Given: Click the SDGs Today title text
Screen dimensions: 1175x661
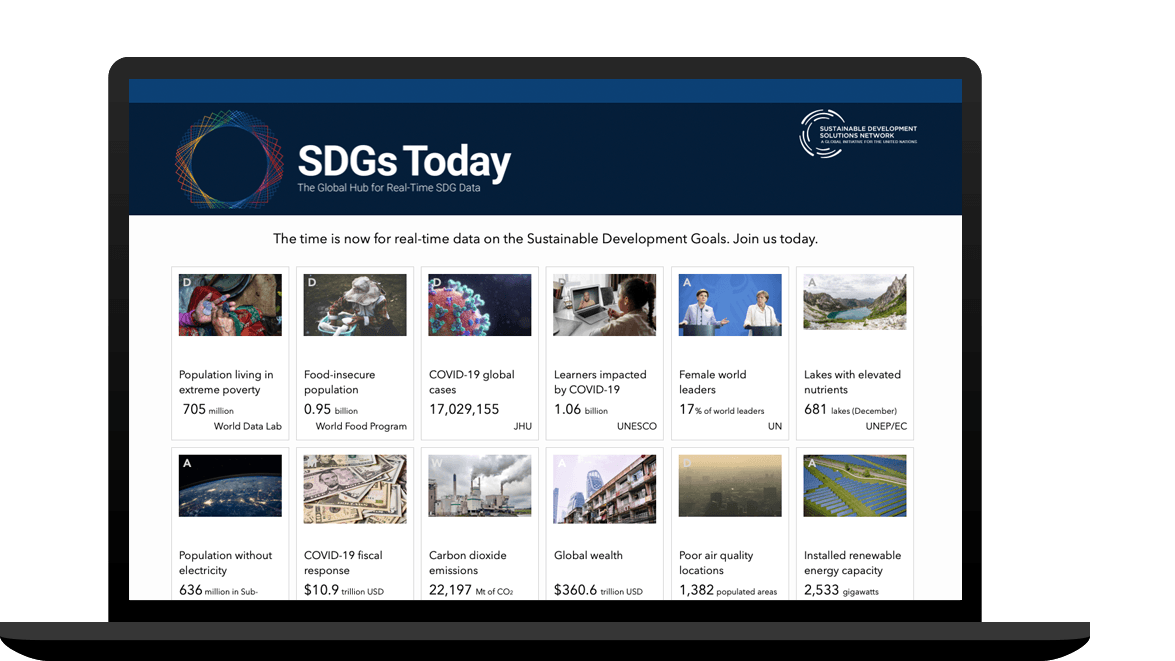Looking at the screenshot, I should [404, 160].
